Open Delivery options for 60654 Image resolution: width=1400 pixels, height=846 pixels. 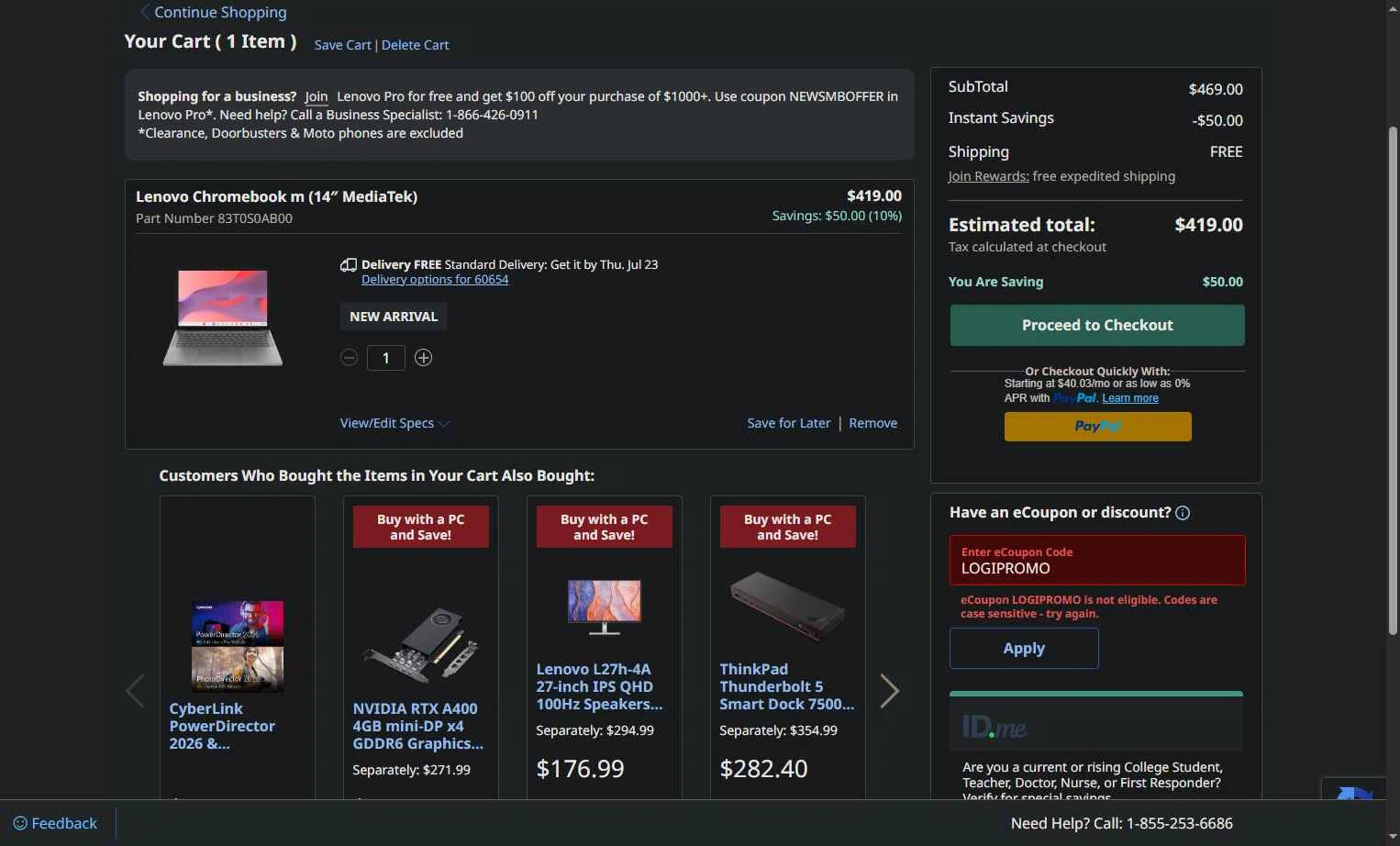tap(435, 280)
